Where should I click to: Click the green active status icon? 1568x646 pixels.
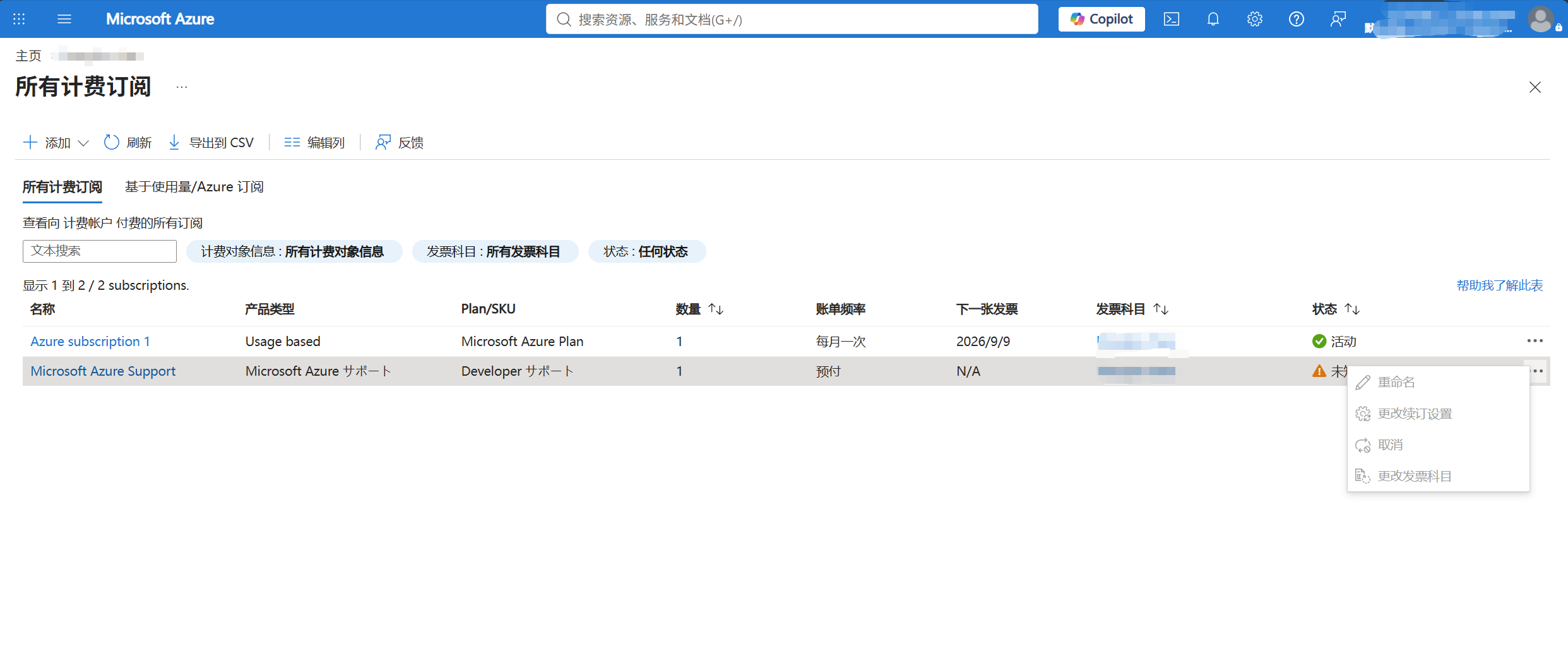click(x=1319, y=342)
